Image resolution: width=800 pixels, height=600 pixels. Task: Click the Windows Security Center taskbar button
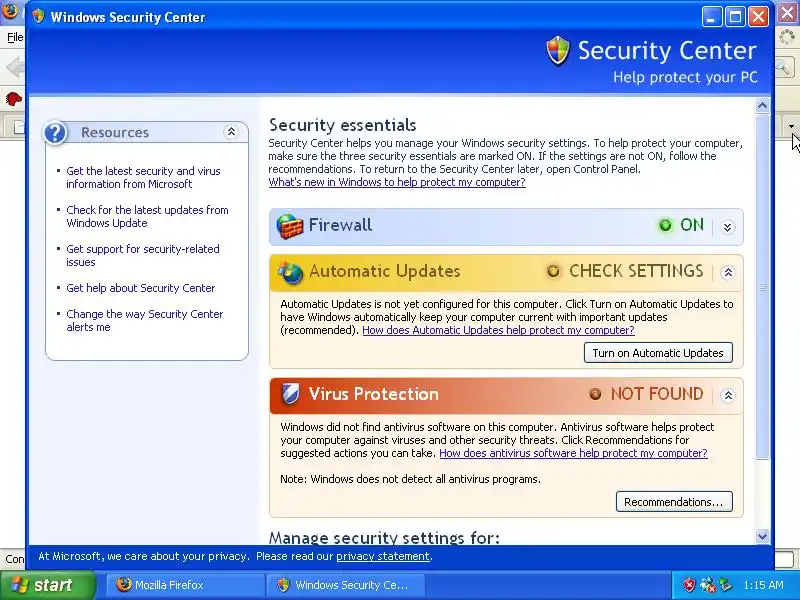(346, 585)
